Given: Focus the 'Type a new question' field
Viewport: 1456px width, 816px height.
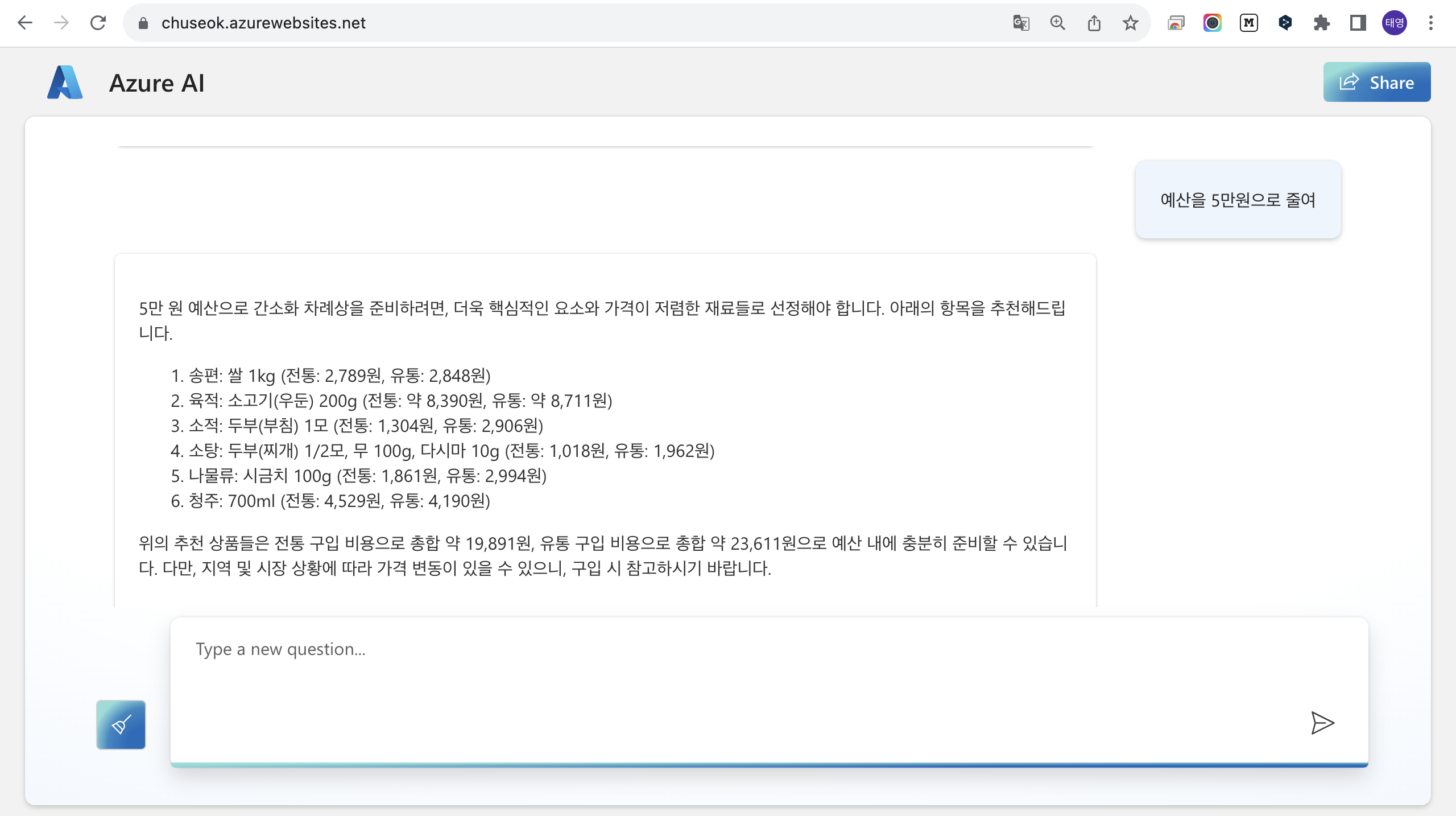Looking at the screenshot, I should [x=769, y=691].
